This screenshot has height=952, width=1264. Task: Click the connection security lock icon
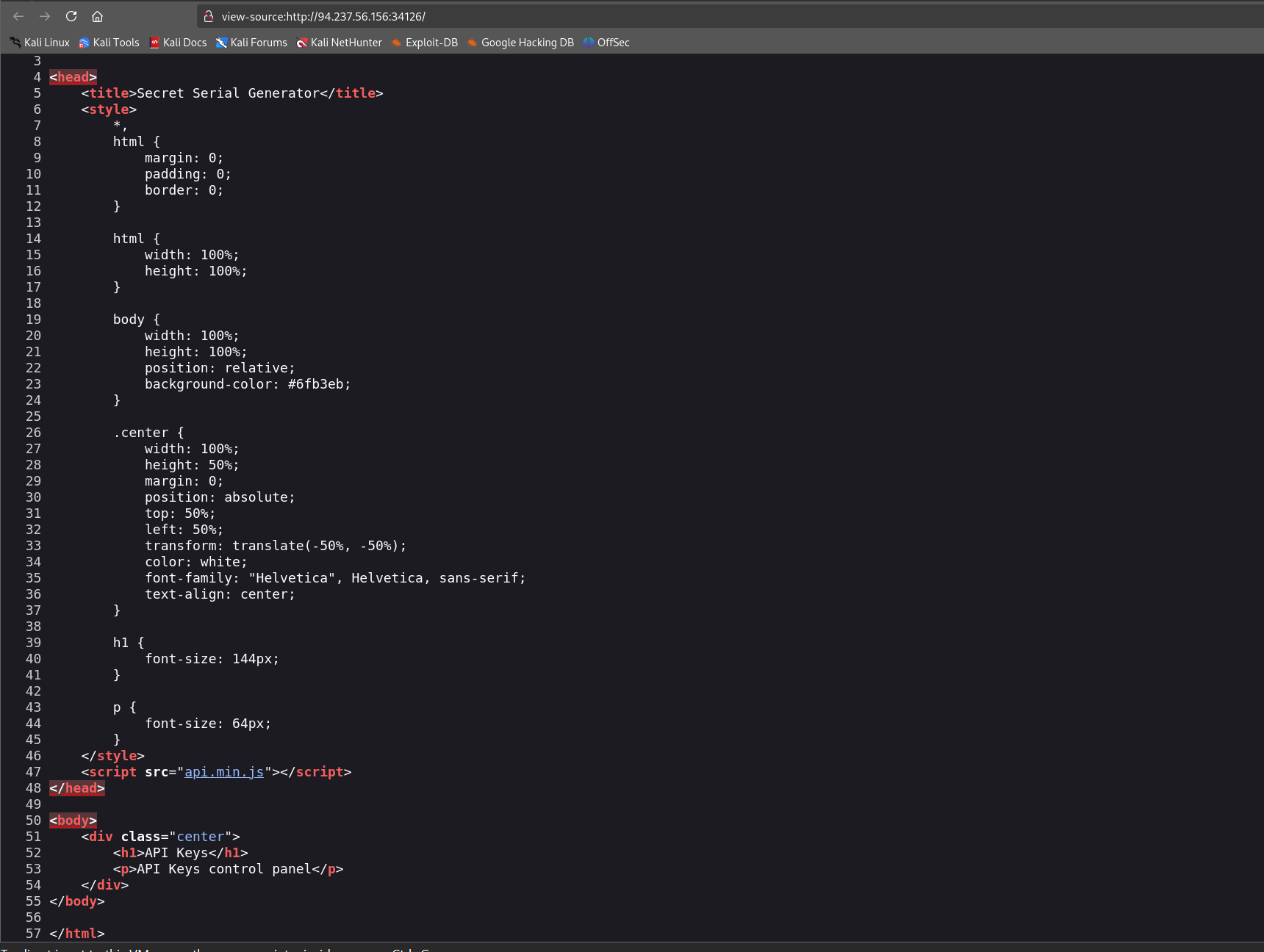(x=209, y=16)
